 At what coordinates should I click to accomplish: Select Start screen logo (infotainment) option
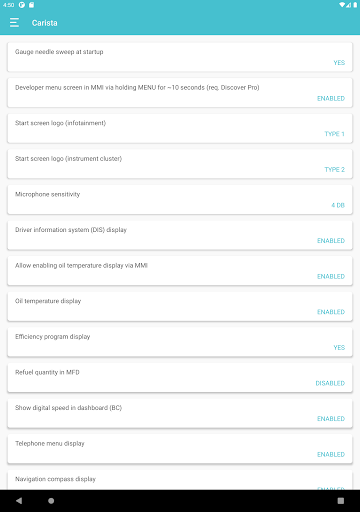coord(180,128)
